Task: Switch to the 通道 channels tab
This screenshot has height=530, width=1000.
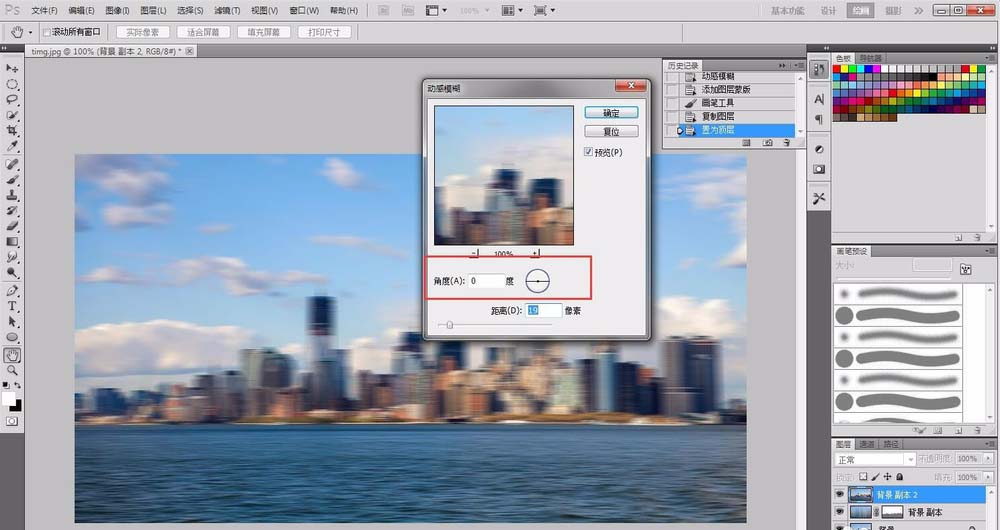Action: [867, 443]
